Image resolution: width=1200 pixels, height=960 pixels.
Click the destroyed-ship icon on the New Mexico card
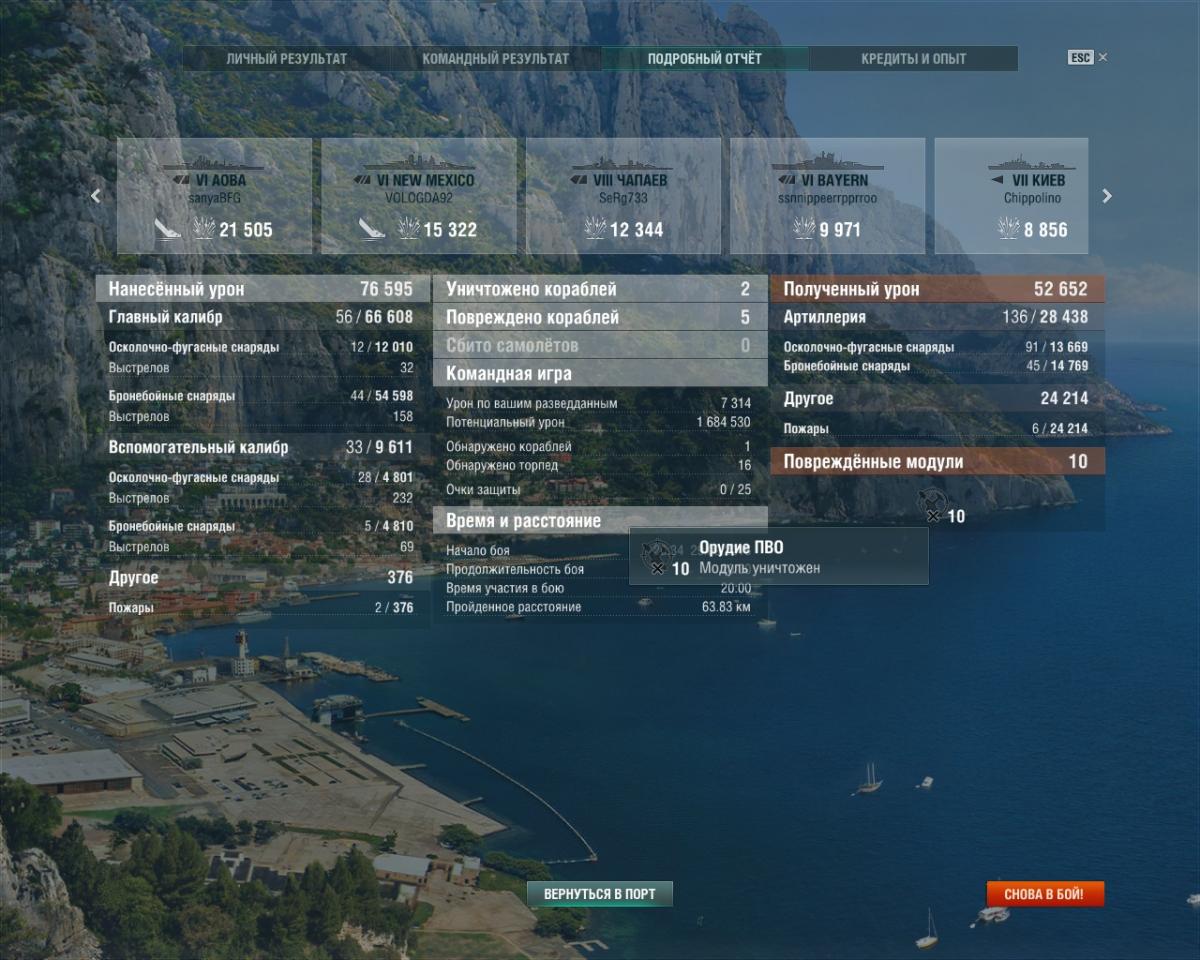[372, 229]
